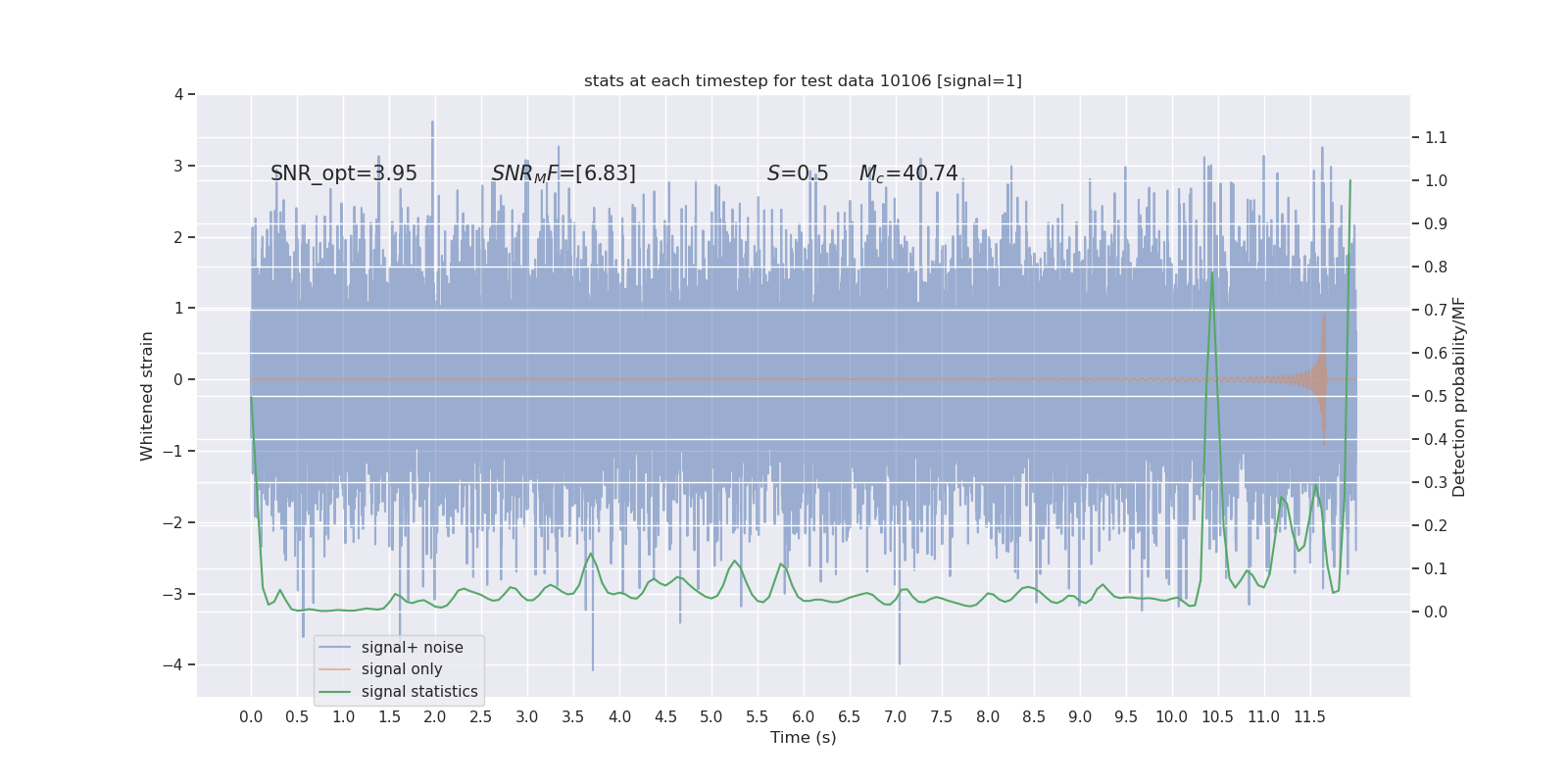Click Whitened strain axis tick label −2

point(172,522)
